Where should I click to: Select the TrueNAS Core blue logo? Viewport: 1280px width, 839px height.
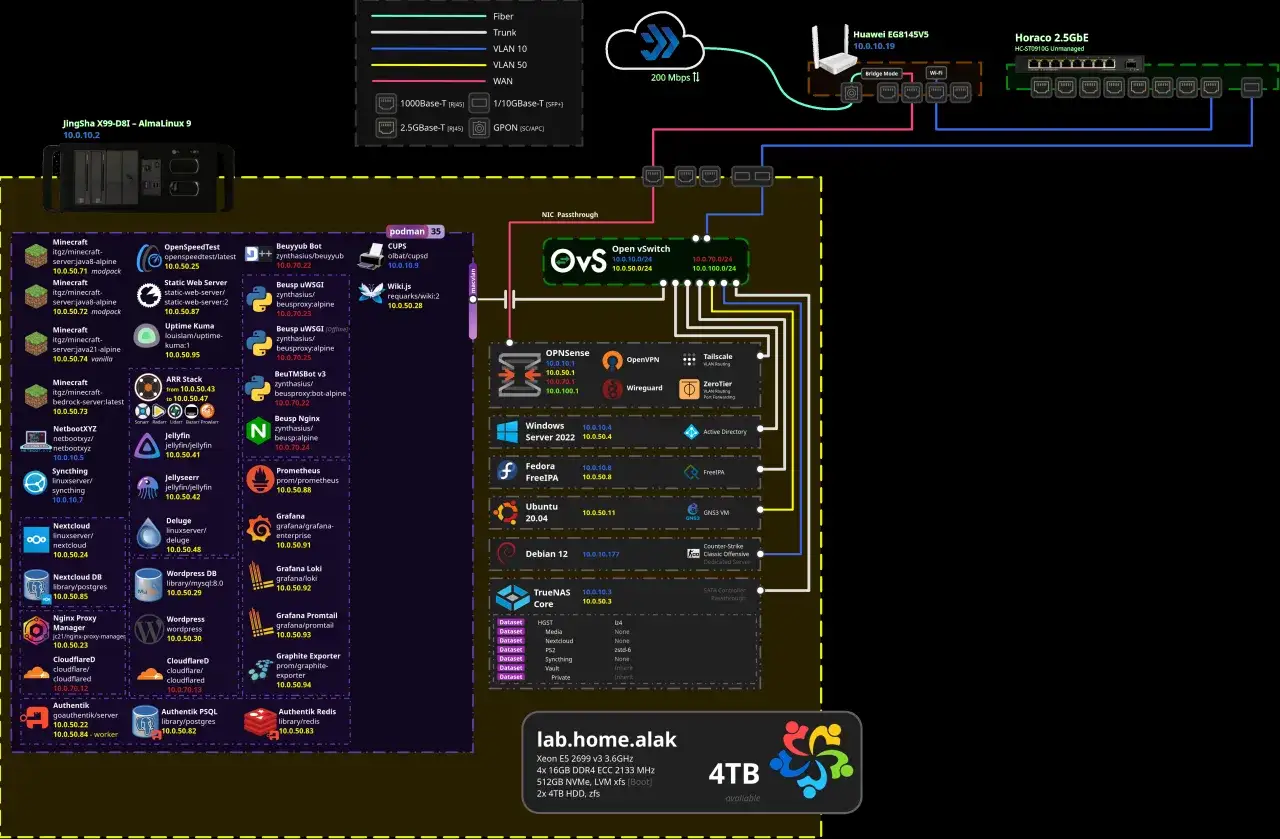click(512, 598)
